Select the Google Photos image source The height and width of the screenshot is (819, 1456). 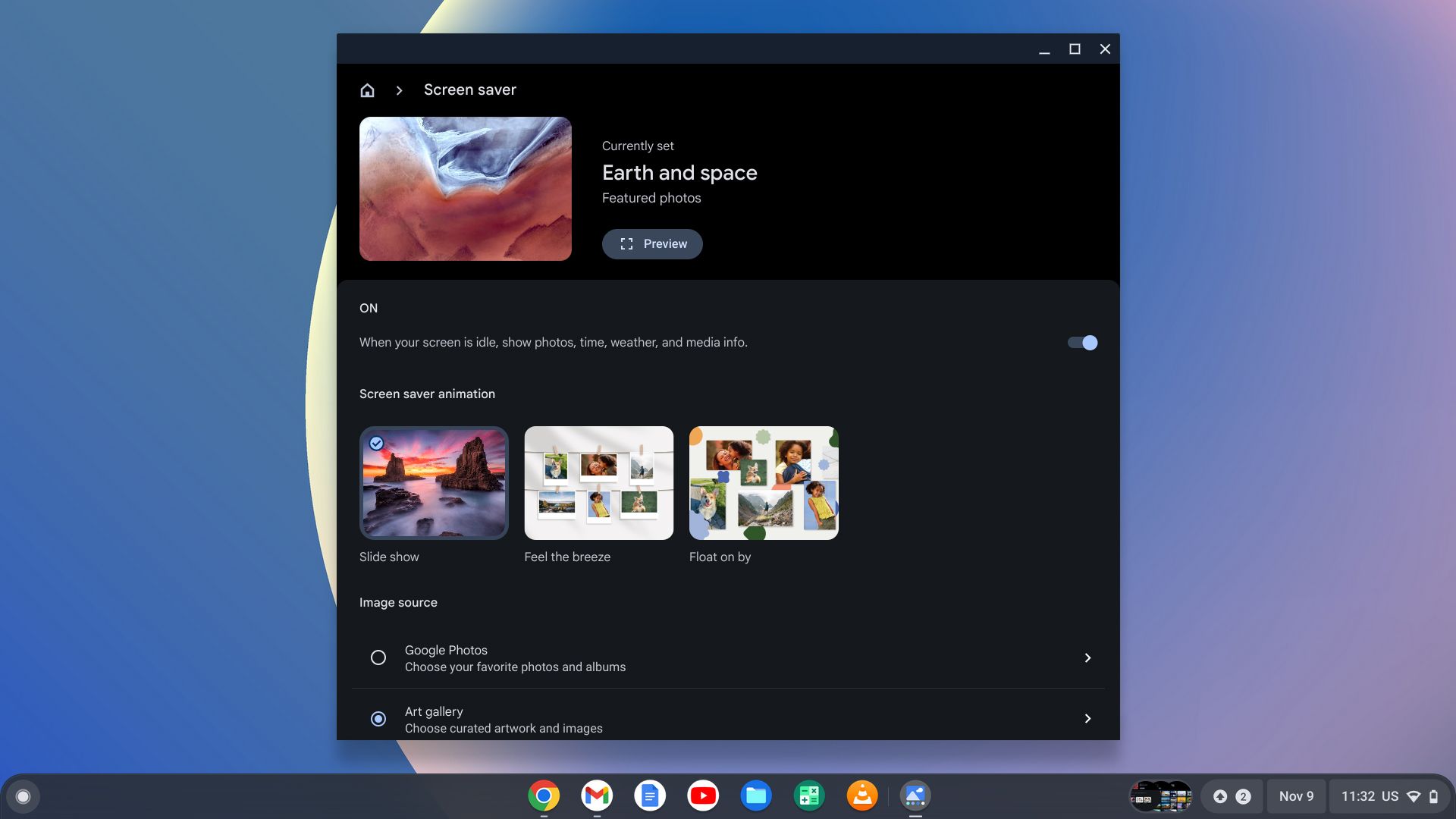[378, 657]
